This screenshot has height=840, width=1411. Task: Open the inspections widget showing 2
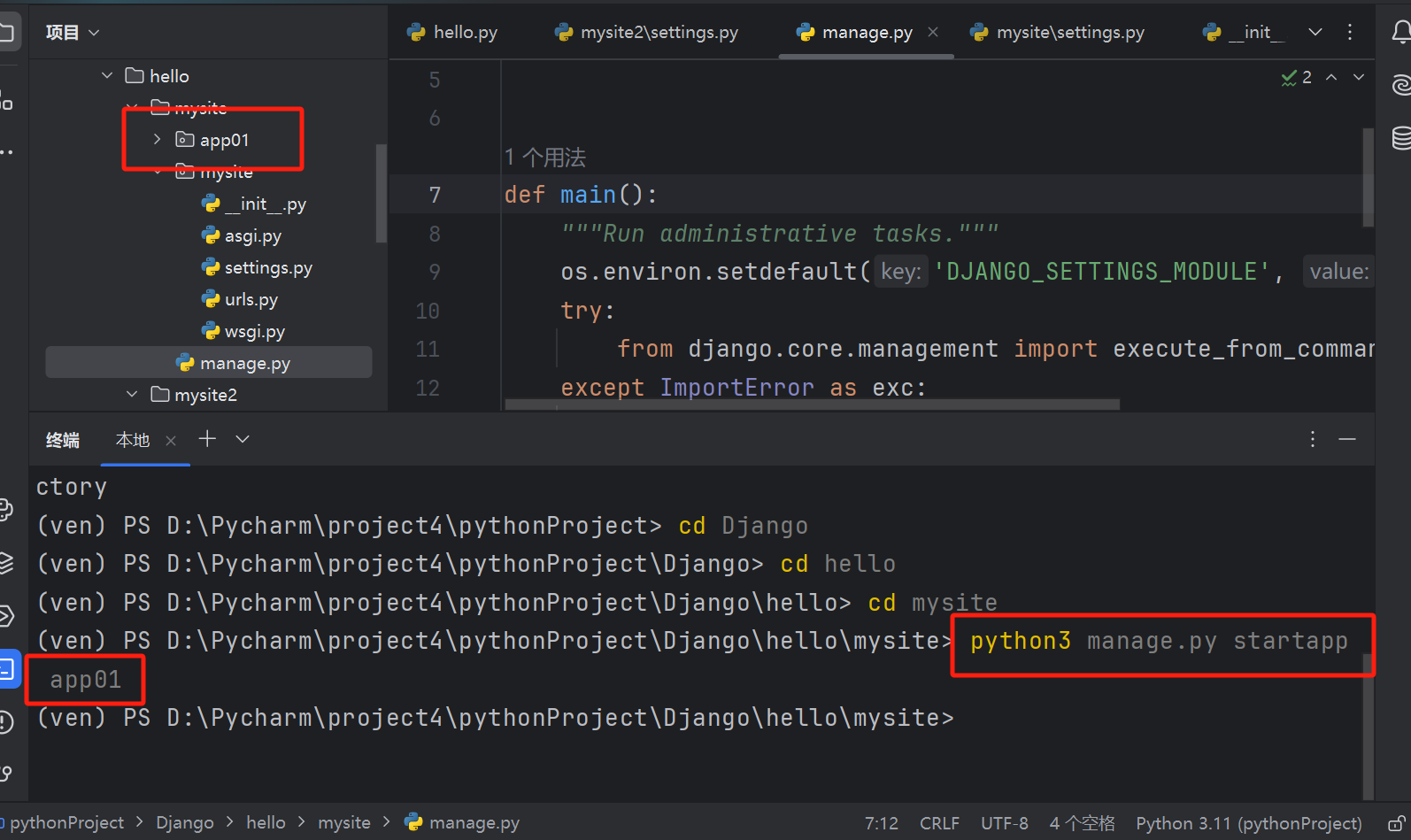click(1297, 78)
